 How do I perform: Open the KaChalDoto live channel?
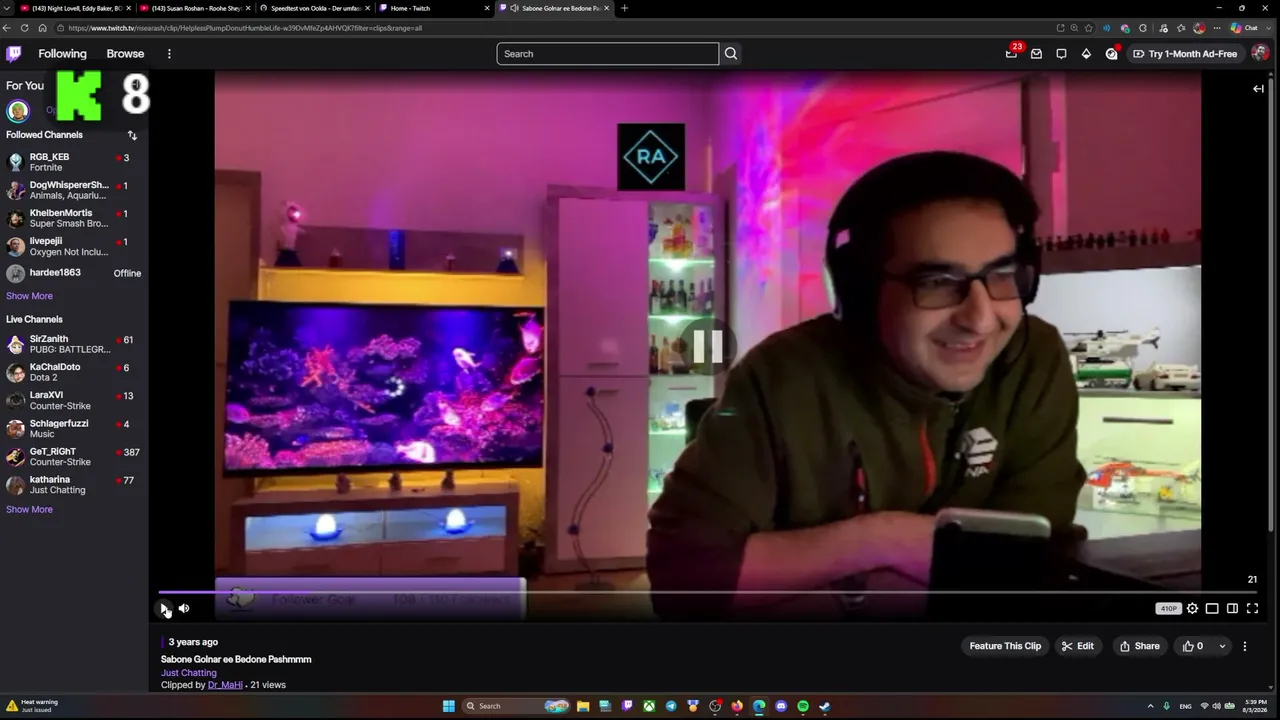point(74,372)
